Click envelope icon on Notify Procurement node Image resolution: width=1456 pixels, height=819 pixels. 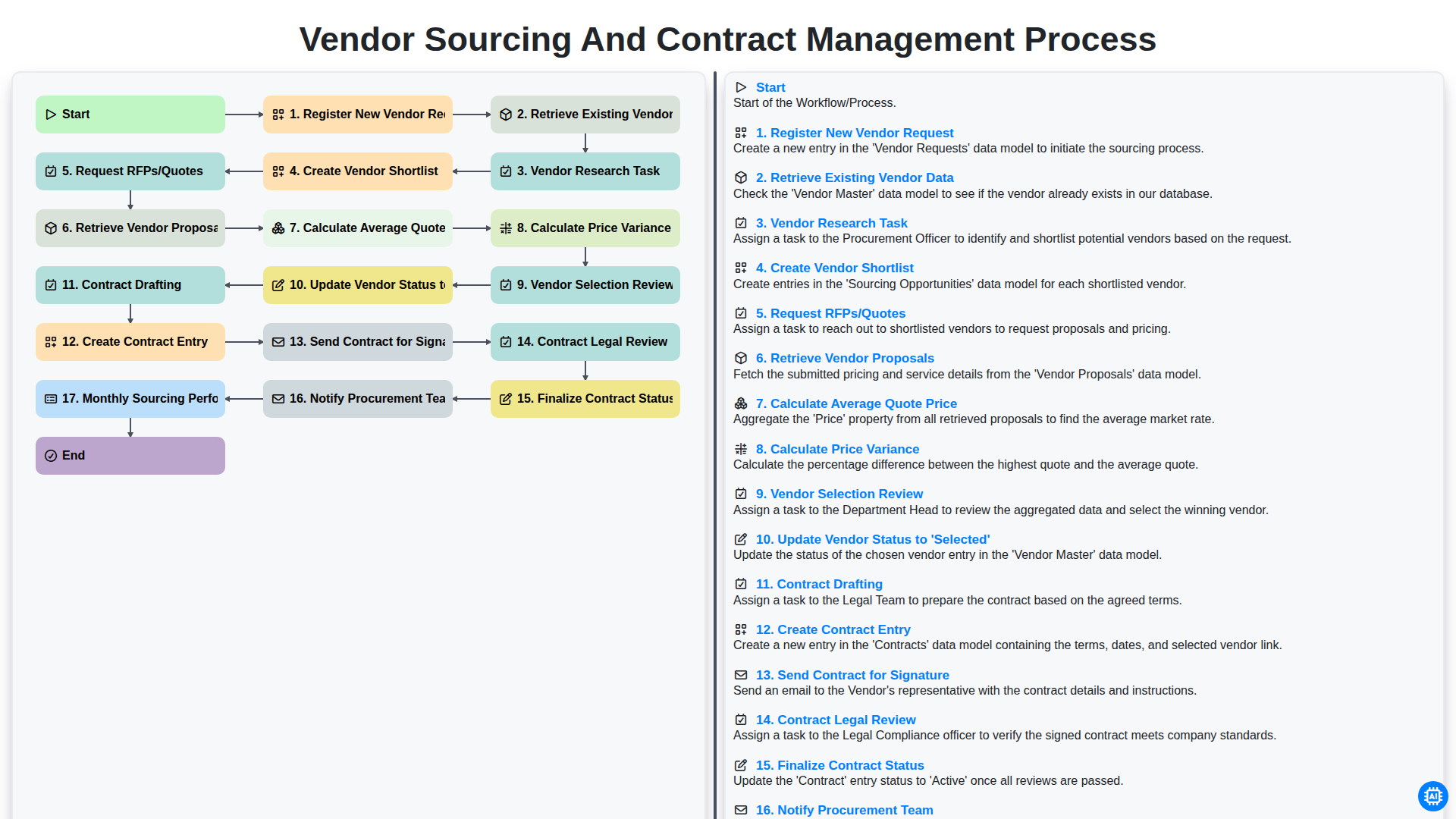[x=278, y=399]
